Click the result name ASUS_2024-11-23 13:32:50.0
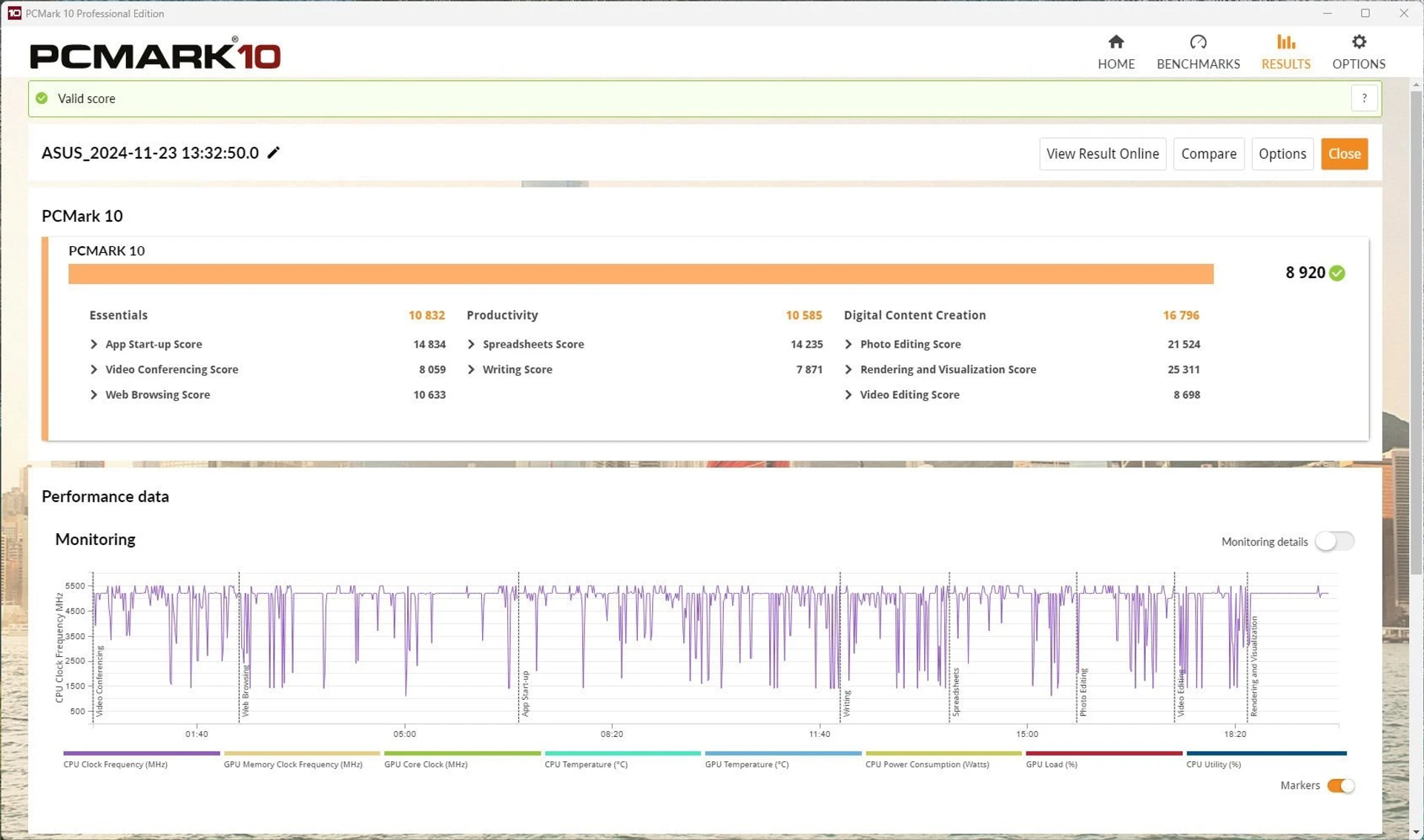The height and width of the screenshot is (840, 1424). pos(150,153)
